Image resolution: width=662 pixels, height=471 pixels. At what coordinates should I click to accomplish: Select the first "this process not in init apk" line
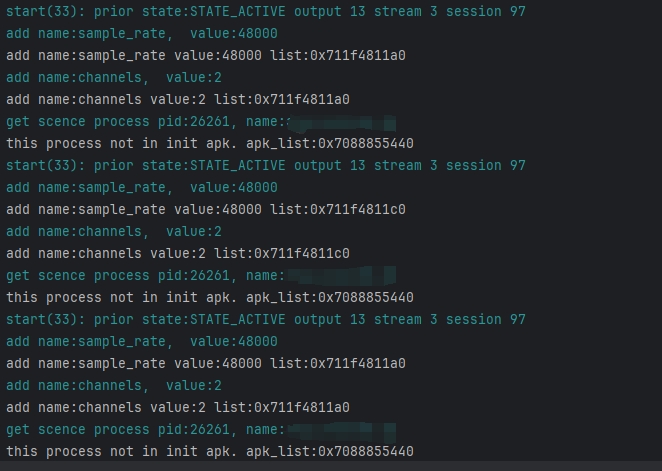pos(209,143)
